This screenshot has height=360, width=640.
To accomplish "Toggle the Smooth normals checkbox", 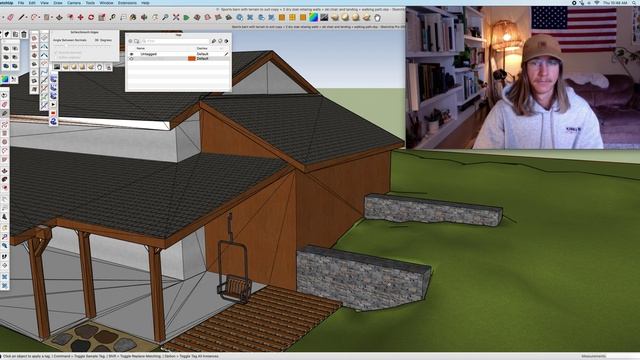I will (x=56, y=53).
